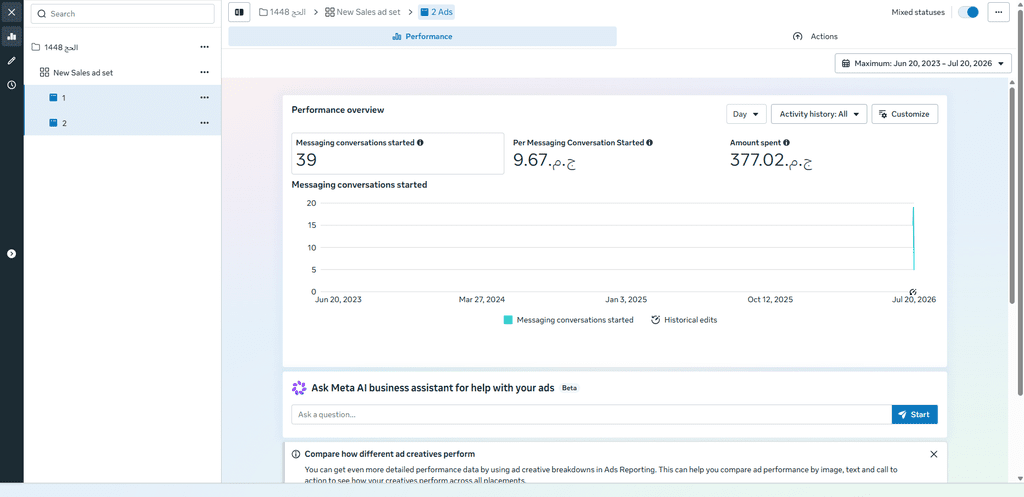Viewport: 1024px width, 497px height.
Task: Click info icon on Compare creatives tip
Action: click(x=296, y=454)
